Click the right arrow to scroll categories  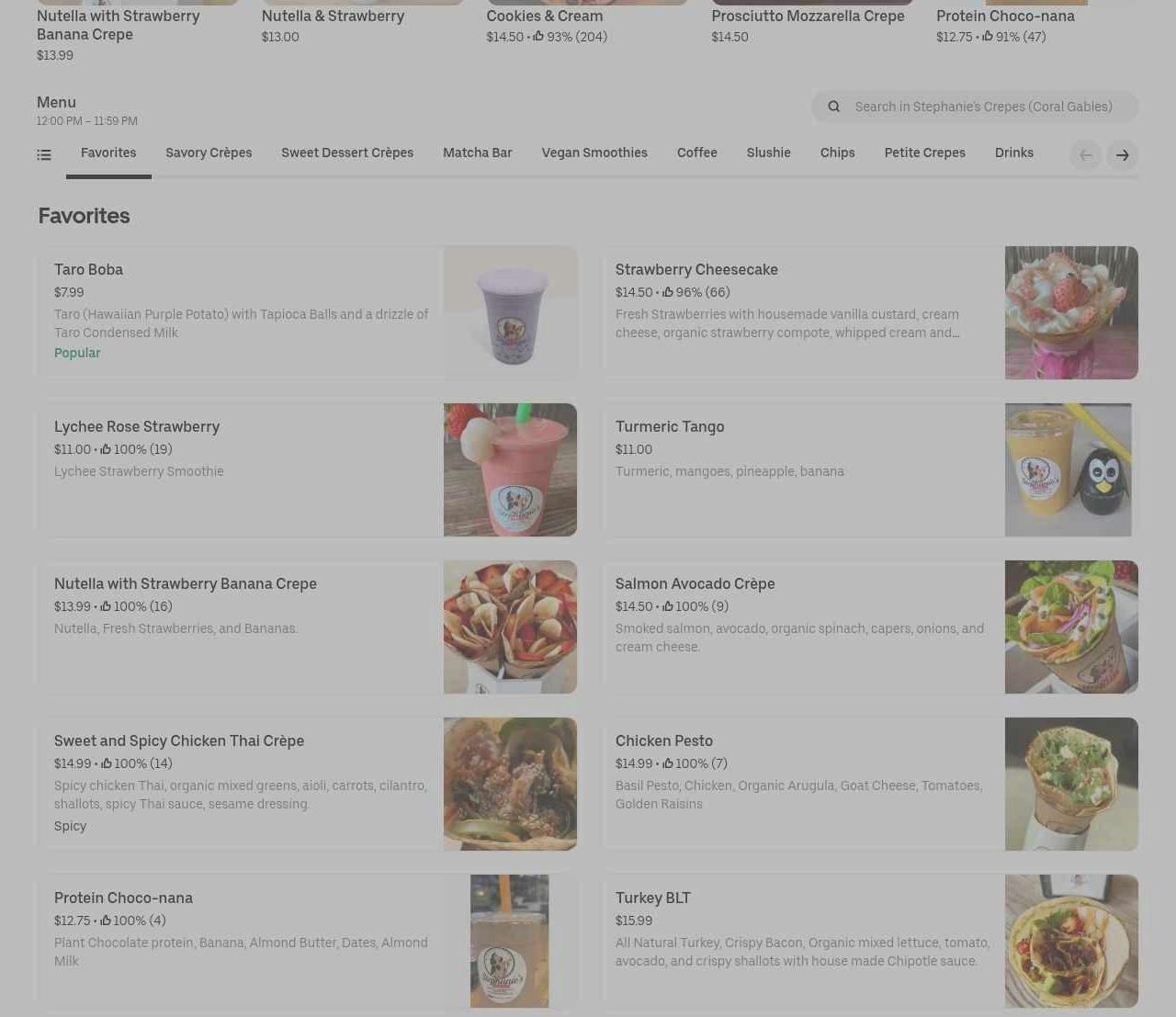click(x=1123, y=155)
